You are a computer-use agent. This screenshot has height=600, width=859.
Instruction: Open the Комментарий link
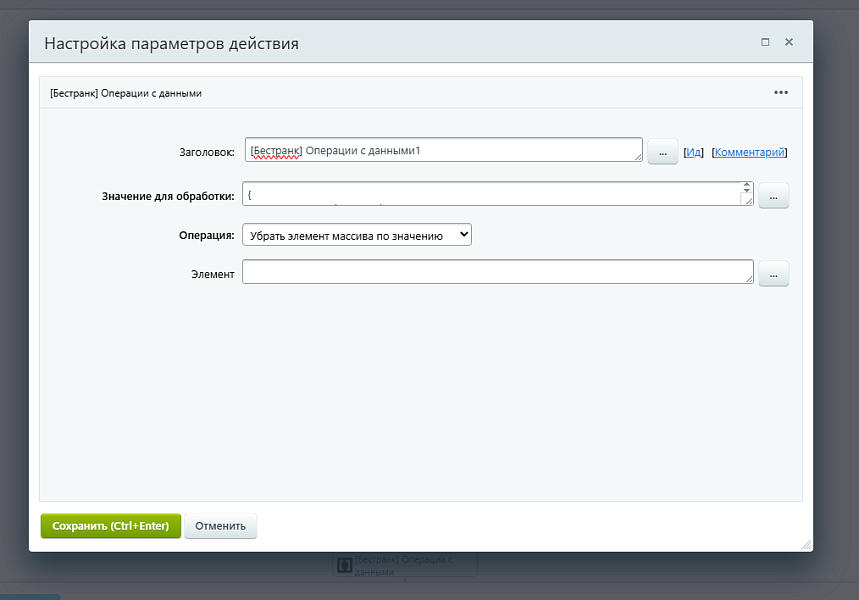[x=749, y=153]
